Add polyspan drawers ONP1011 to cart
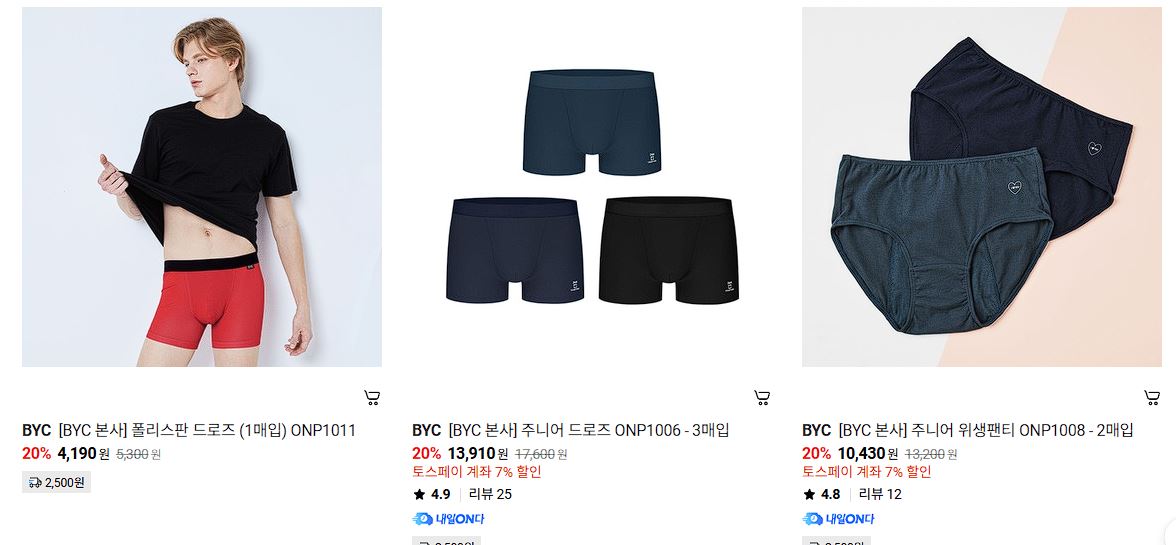Screen dimensions: 1176x545 (x=372, y=397)
